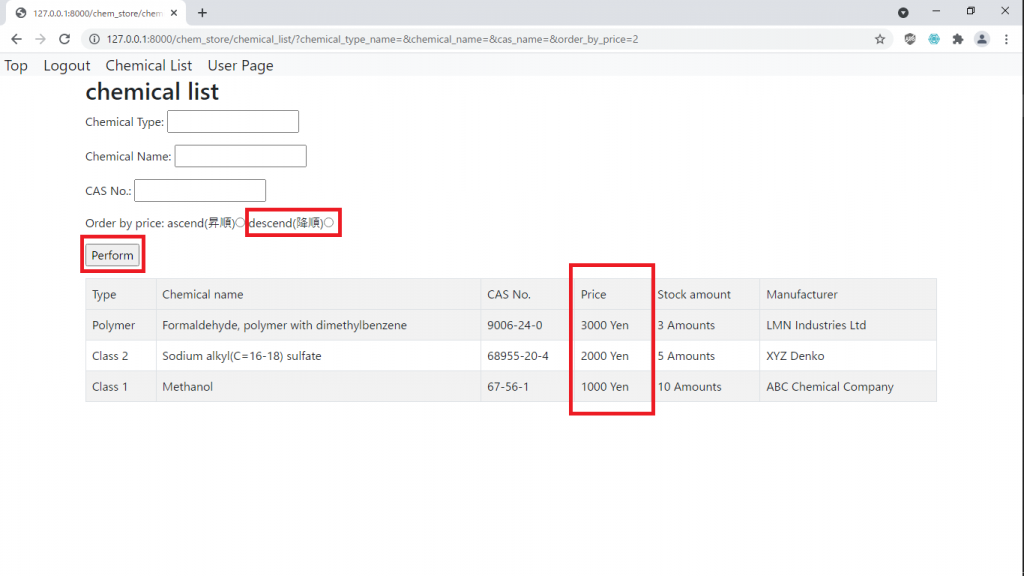Select the ascend price order radio button
Screen dimensions: 1024x576
(240, 223)
